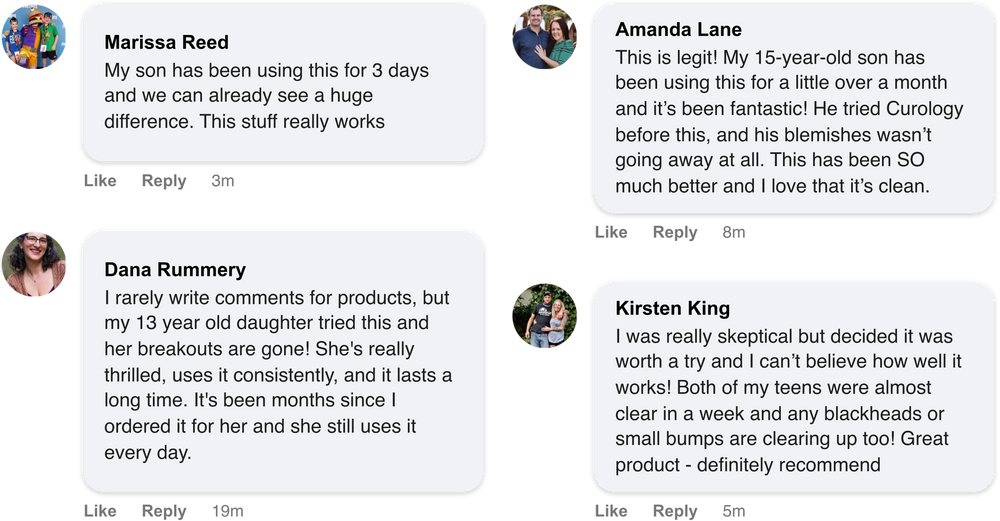The width and height of the screenshot is (1000, 521).
Task: Open Amanda Lane's profile name link
Action: [x=678, y=30]
